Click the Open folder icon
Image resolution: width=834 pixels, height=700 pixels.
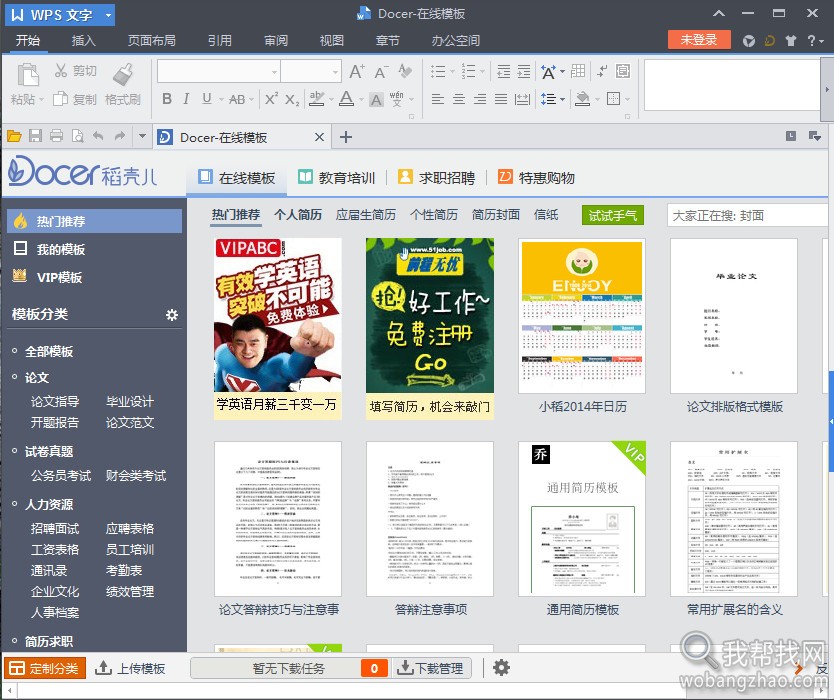pyautogui.click(x=14, y=137)
